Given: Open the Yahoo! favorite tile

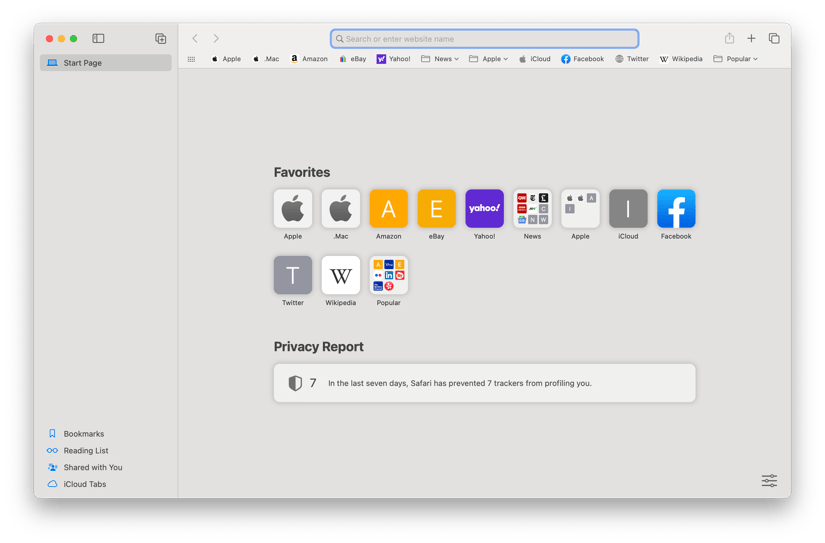Looking at the screenshot, I should tap(485, 209).
